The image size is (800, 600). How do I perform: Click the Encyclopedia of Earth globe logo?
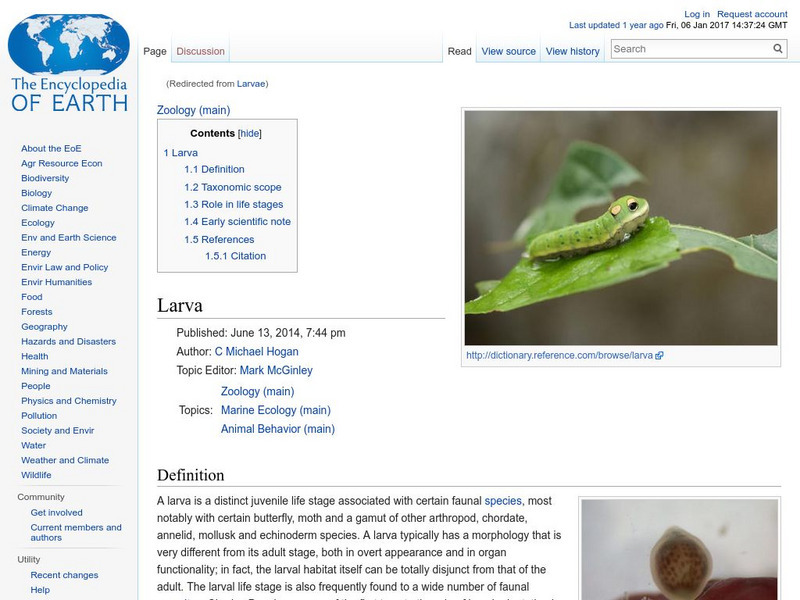click(69, 63)
